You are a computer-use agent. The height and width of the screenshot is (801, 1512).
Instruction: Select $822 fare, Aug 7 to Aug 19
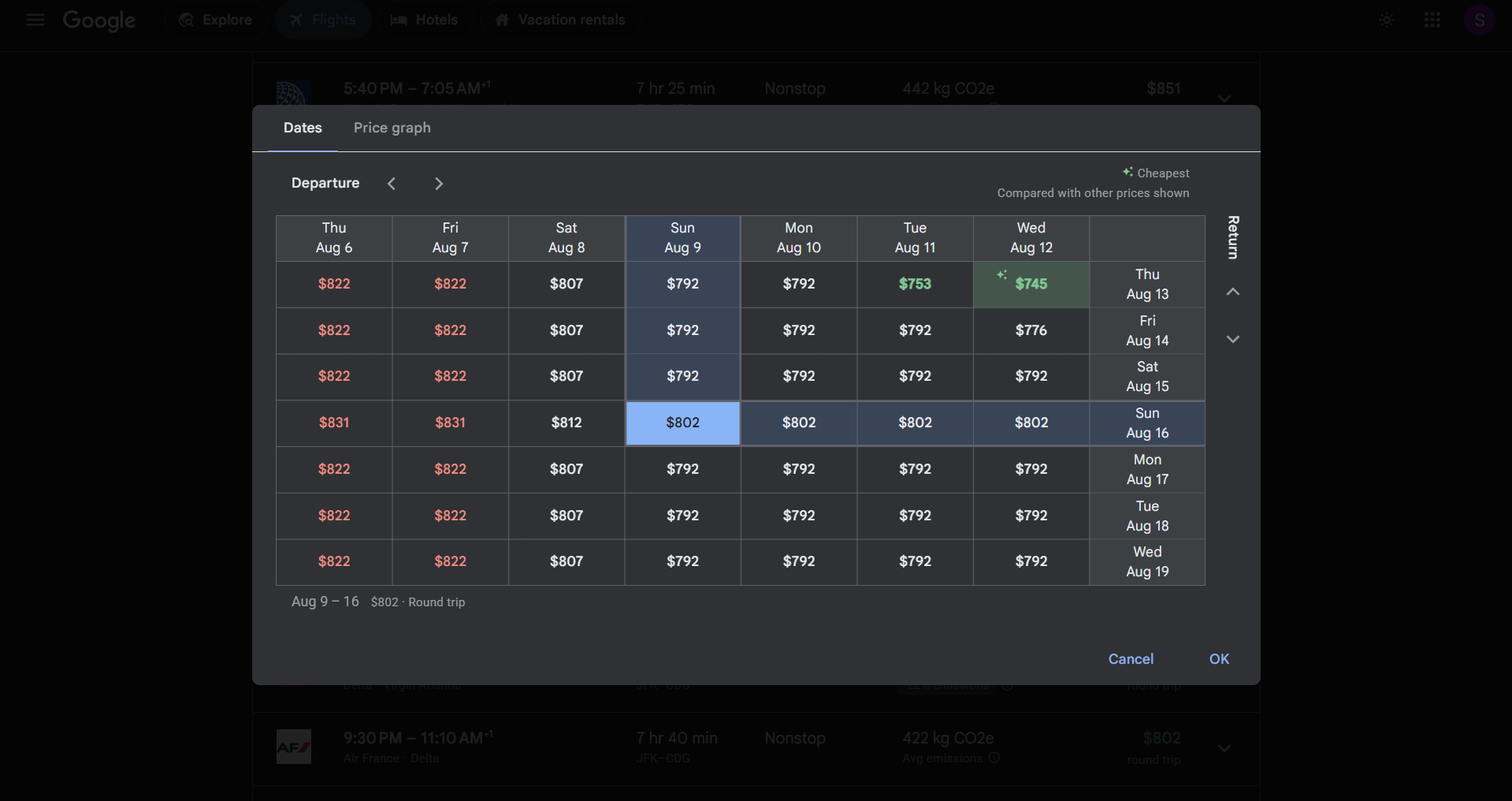(451, 562)
